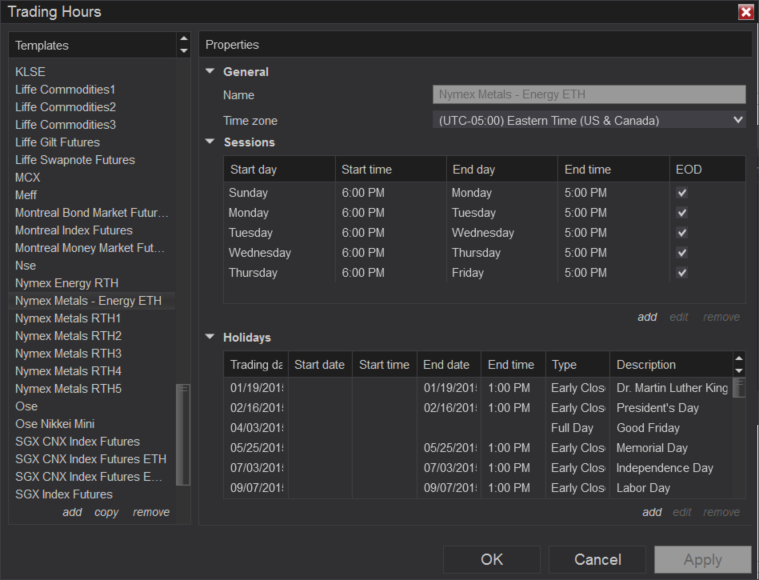Select SGX CNX Index Futures ETH template
The width and height of the screenshot is (759, 580).
pos(92,459)
